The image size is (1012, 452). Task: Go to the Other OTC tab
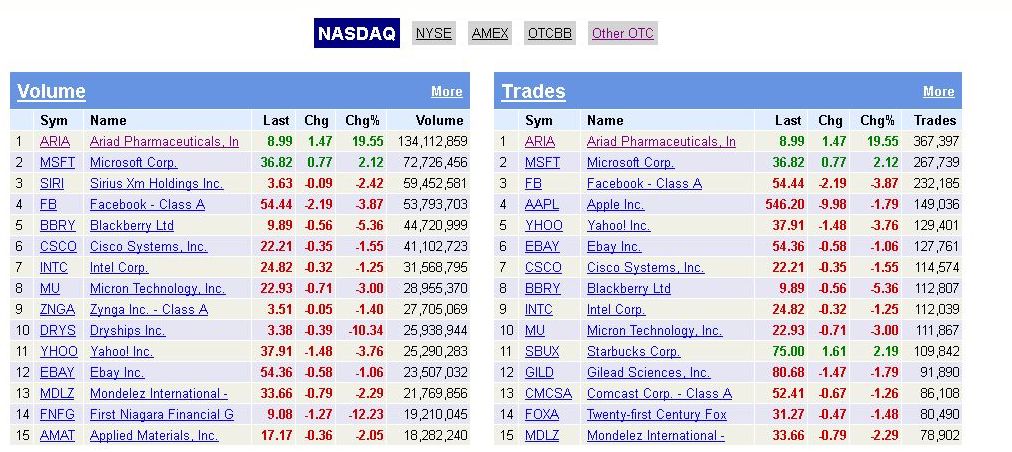[622, 33]
